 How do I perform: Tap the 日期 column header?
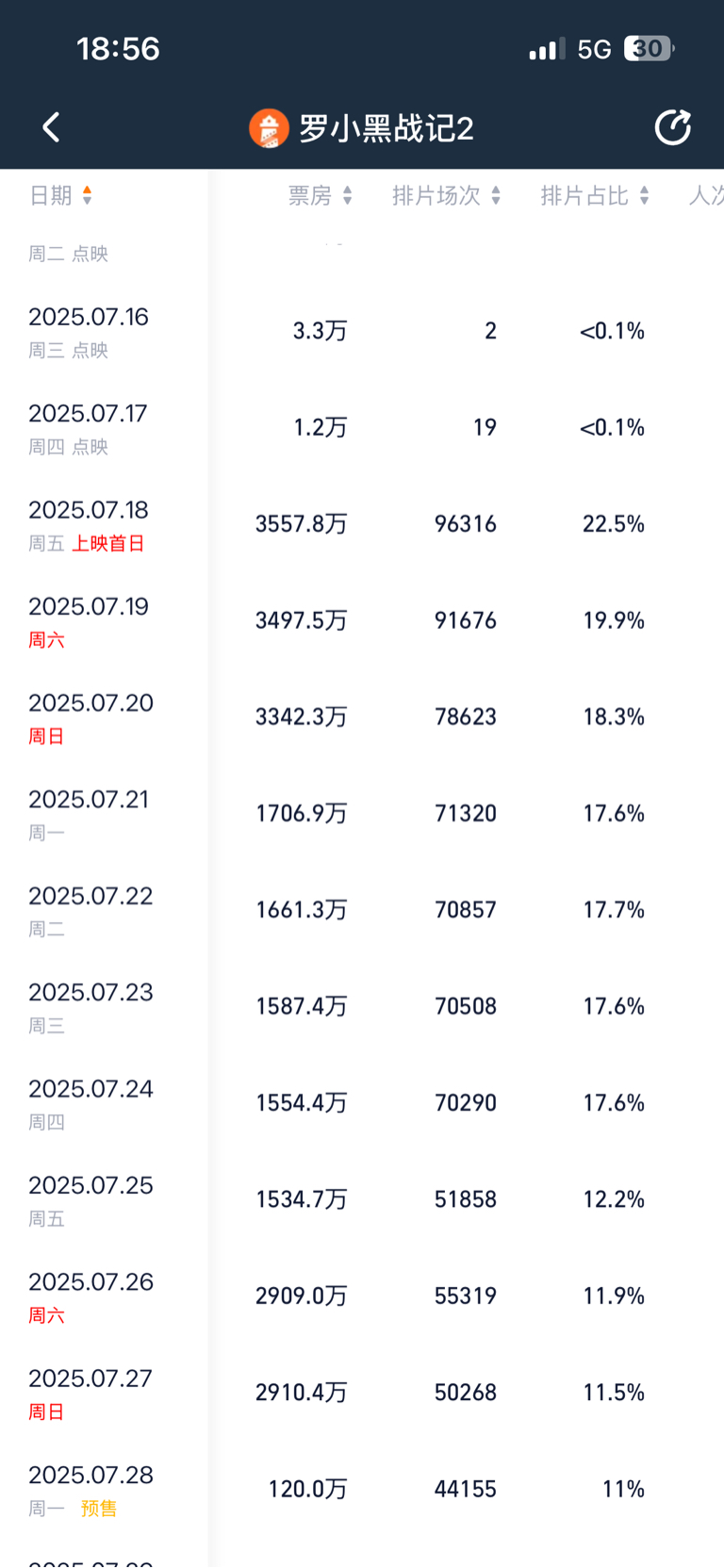[51, 195]
